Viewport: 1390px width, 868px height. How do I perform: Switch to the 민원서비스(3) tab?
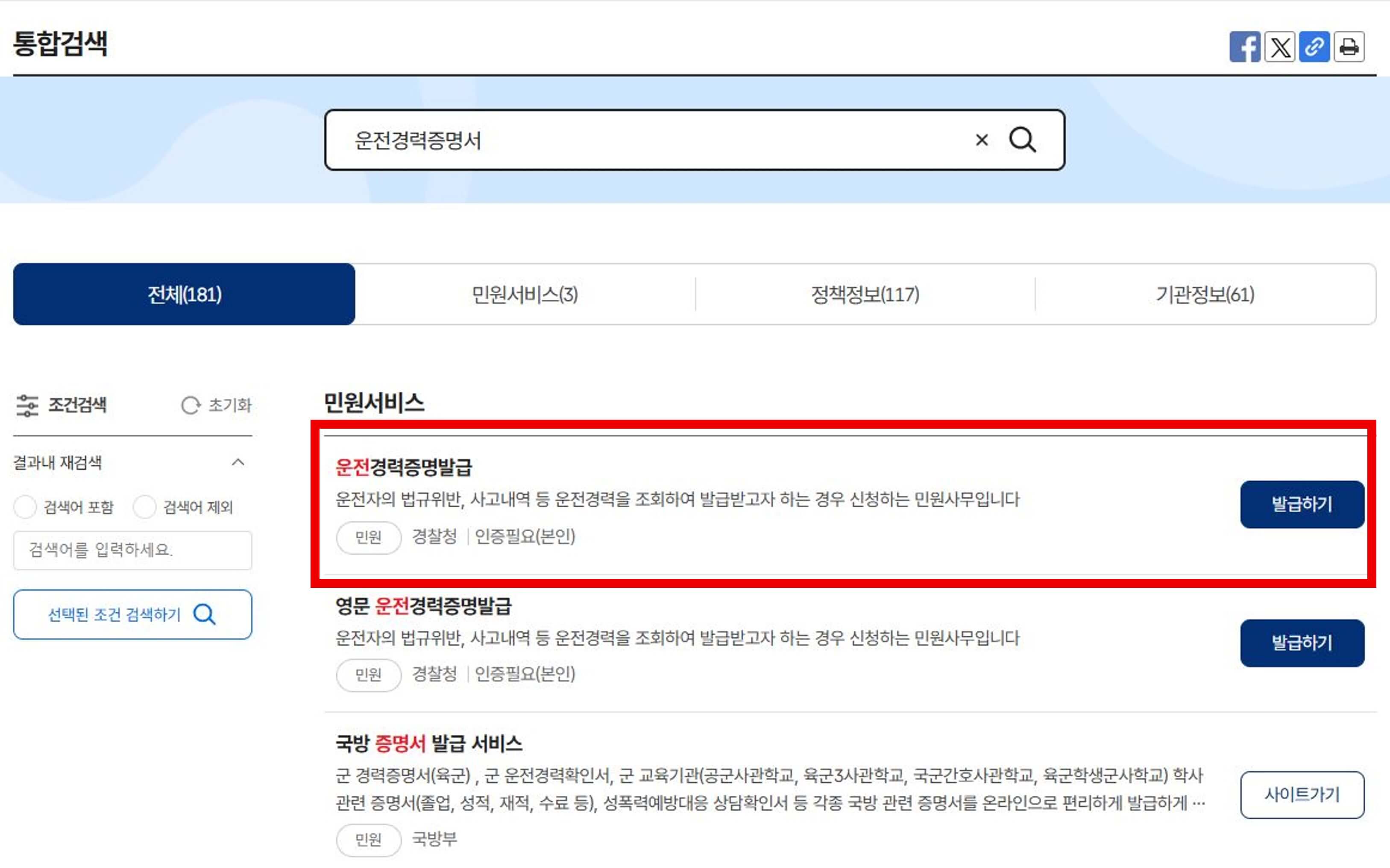525,295
